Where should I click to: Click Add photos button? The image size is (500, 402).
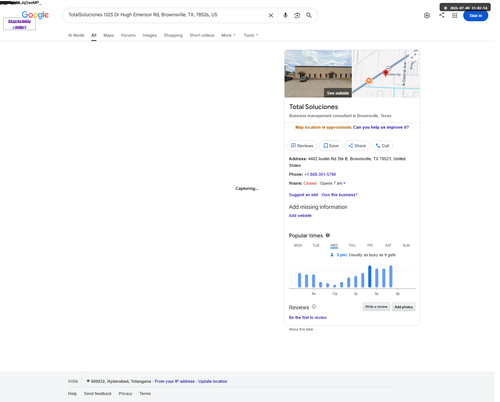click(403, 307)
